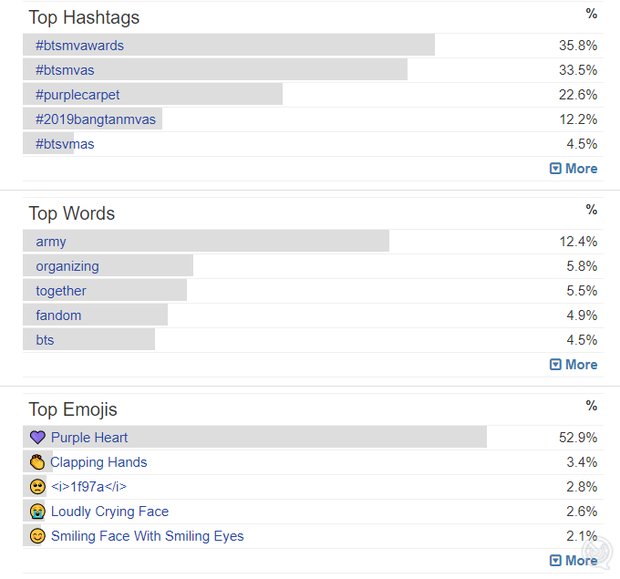Expand More under Top Words
This screenshot has height=579, width=620.
click(x=573, y=364)
